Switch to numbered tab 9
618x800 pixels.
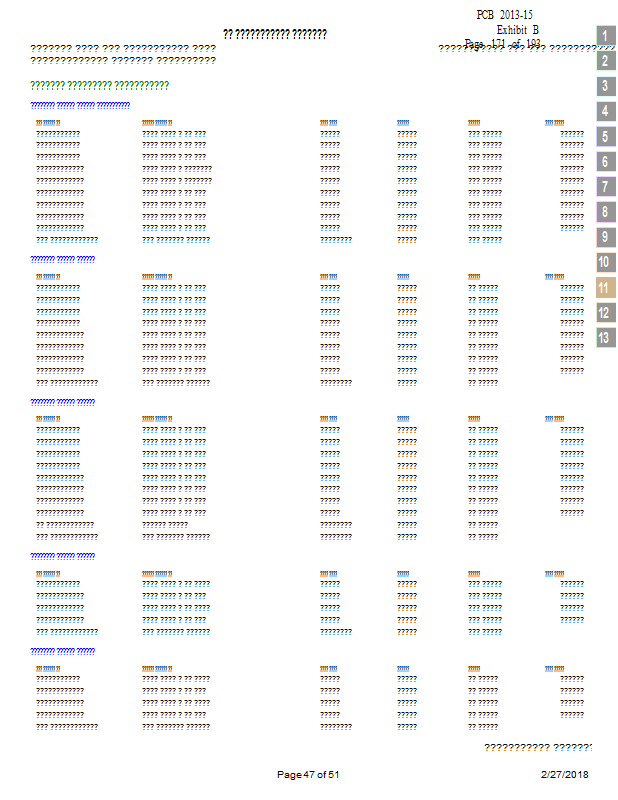point(606,238)
